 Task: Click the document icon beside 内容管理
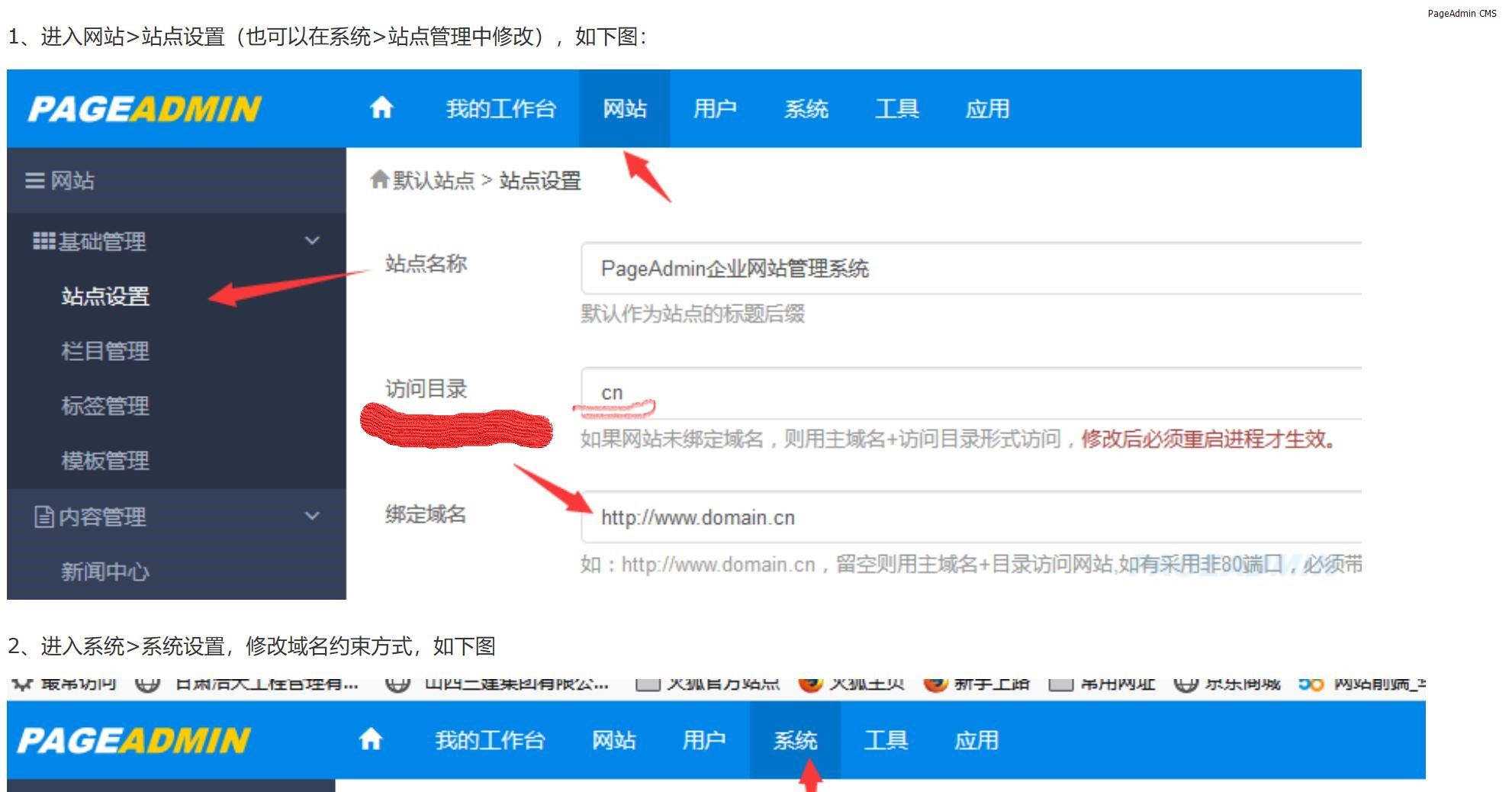[x=44, y=517]
